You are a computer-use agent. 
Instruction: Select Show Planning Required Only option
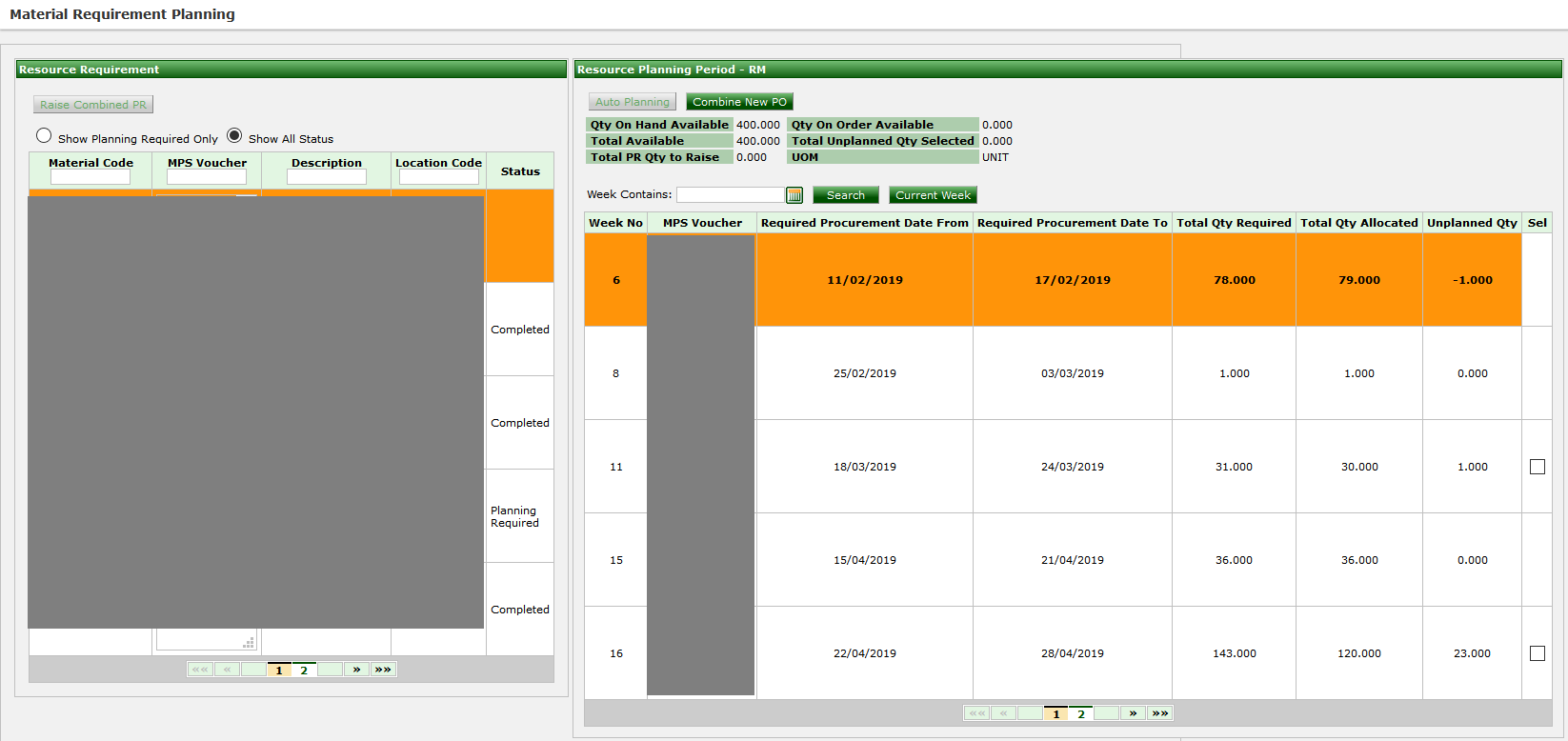point(44,136)
